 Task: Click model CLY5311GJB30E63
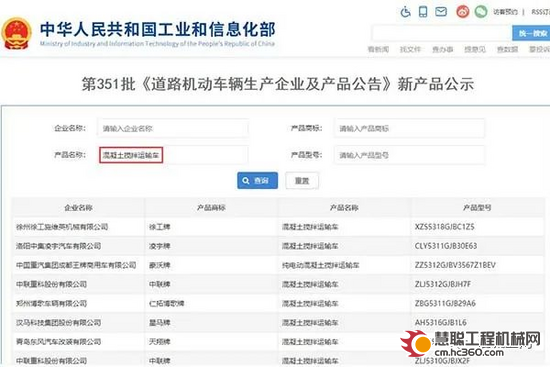(x=446, y=246)
